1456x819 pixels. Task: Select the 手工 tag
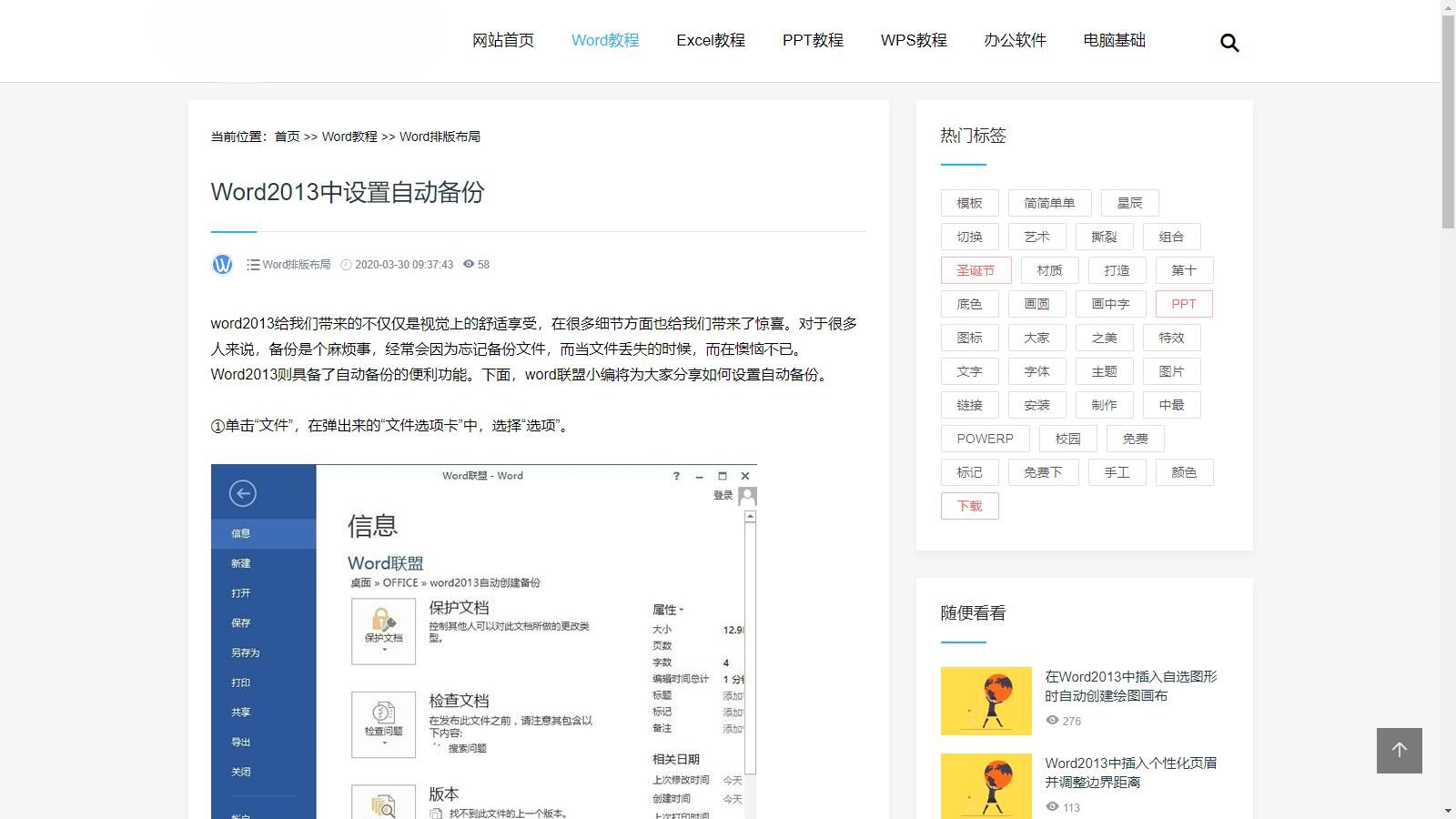[1117, 472]
